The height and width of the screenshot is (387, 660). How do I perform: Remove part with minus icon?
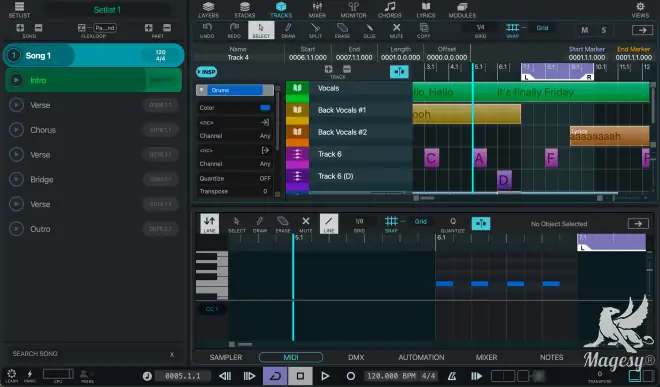coord(167,28)
